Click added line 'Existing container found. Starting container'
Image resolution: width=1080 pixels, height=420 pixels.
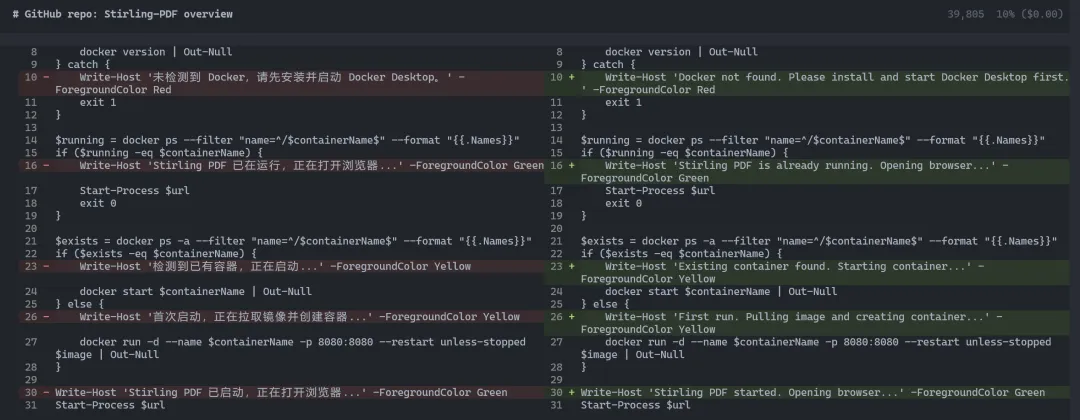point(807,273)
